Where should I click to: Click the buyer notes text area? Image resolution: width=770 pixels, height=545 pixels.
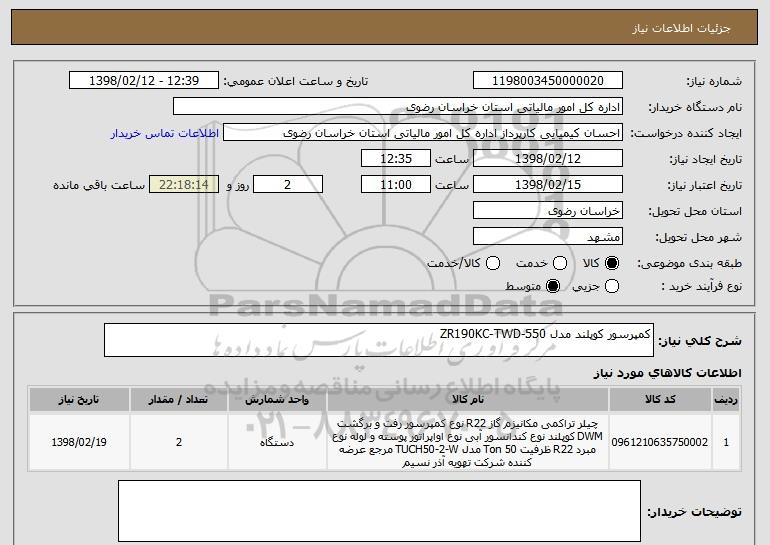[x=379, y=511]
